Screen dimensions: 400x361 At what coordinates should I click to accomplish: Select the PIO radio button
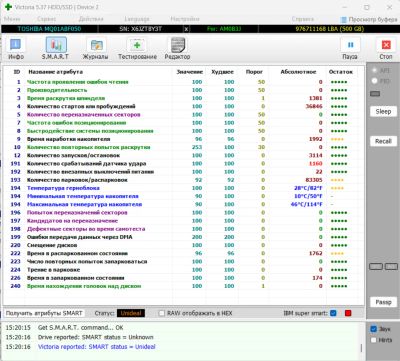click(x=374, y=81)
